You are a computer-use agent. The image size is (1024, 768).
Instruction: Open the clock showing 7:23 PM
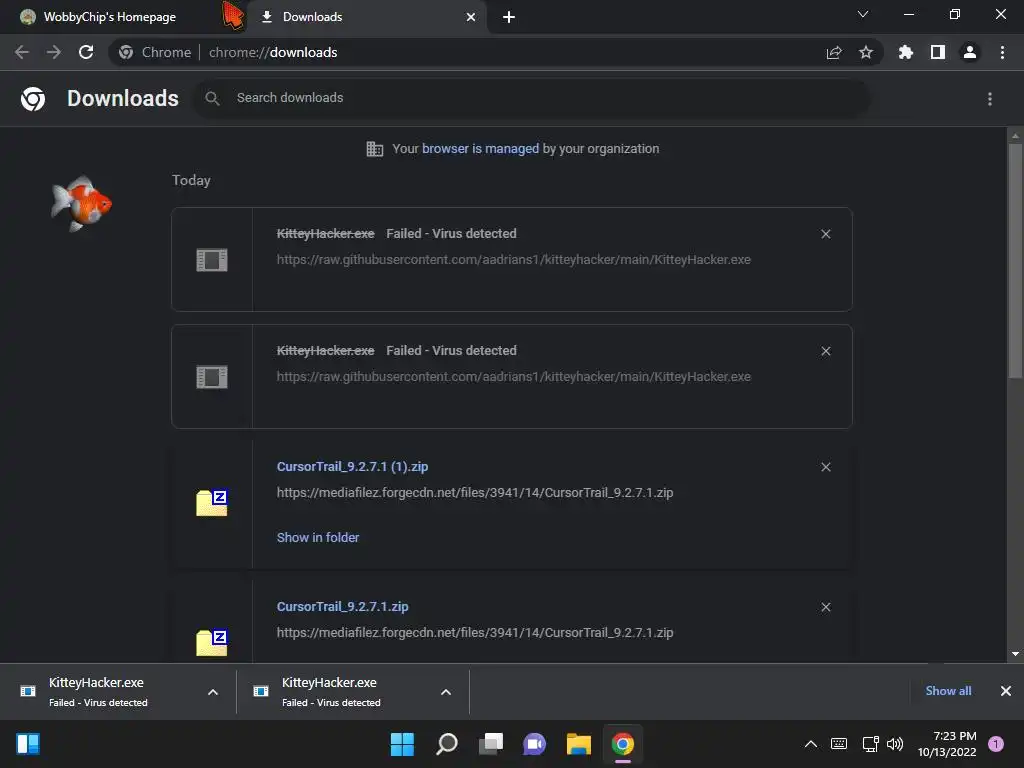(947, 744)
